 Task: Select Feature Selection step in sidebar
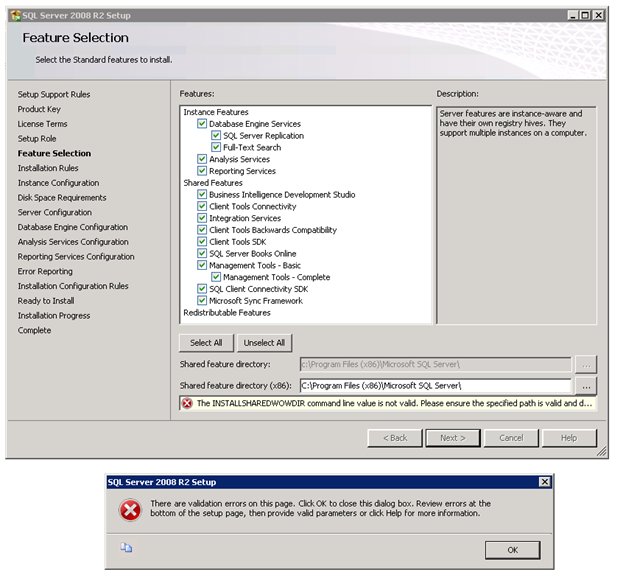tap(54, 153)
